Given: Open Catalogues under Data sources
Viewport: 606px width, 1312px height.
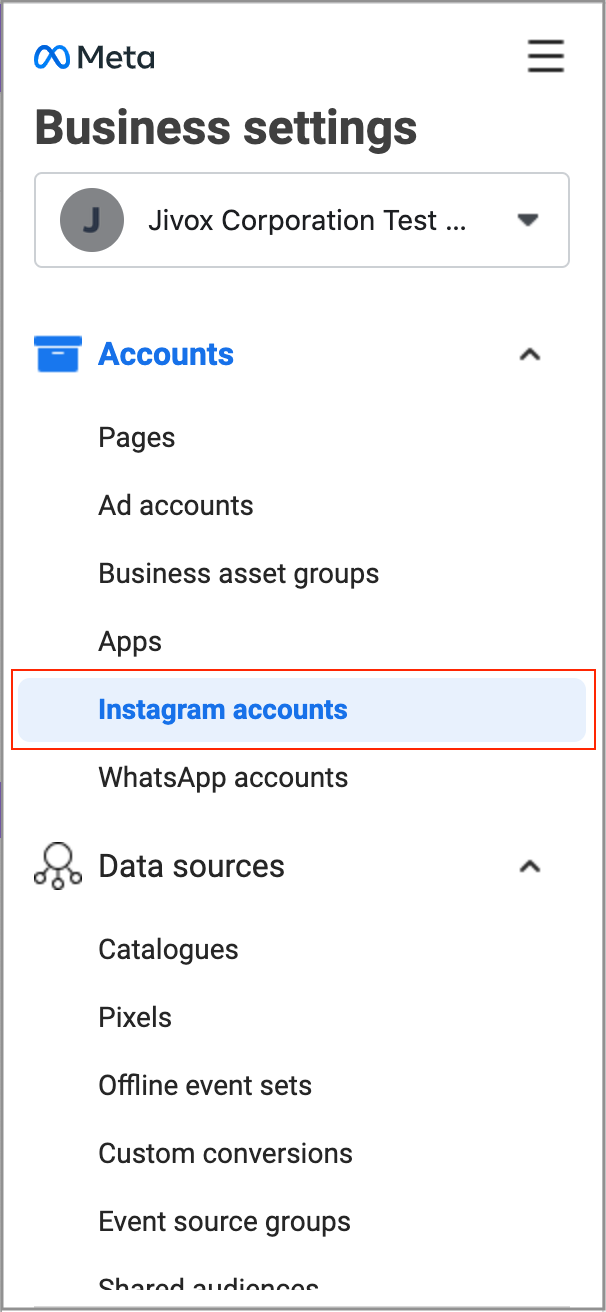Looking at the screenshot, I should click(x=168, y=950).
